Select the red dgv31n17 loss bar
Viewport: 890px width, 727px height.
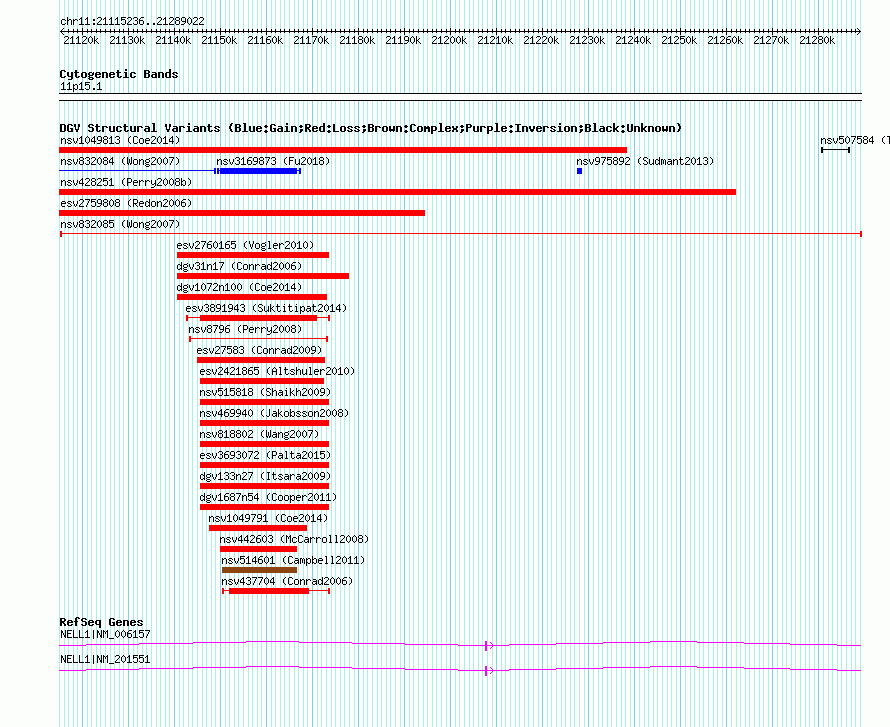click(x=263, y=276)
